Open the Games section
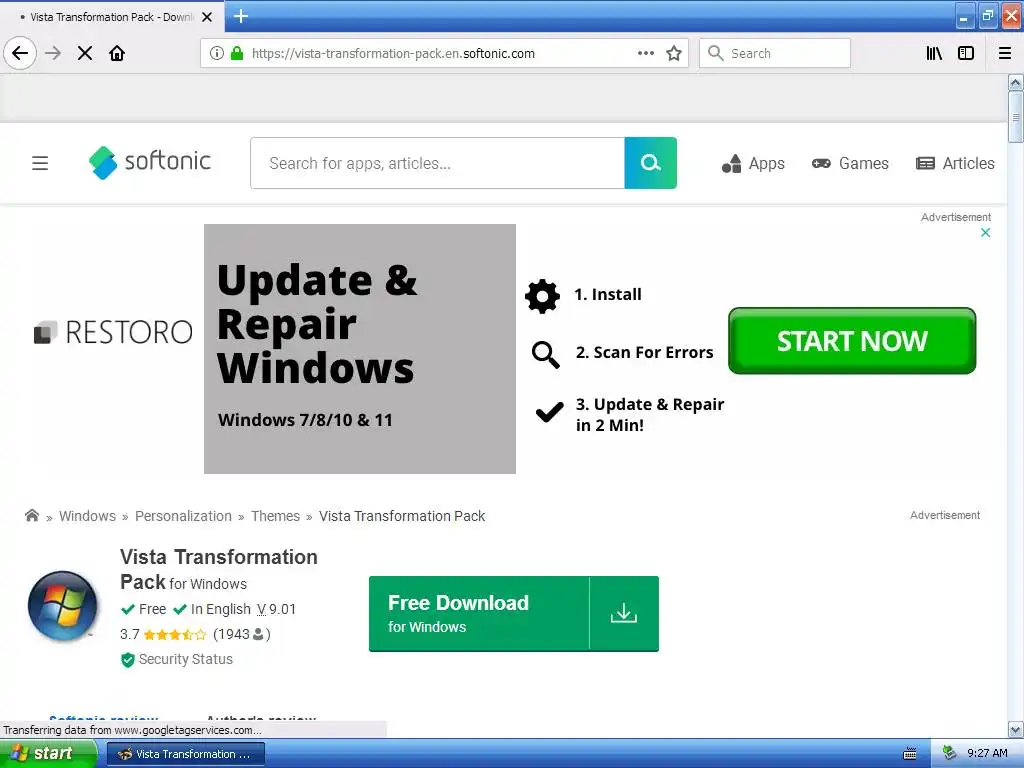This screenshot has height=768, width=1024. 850,163
